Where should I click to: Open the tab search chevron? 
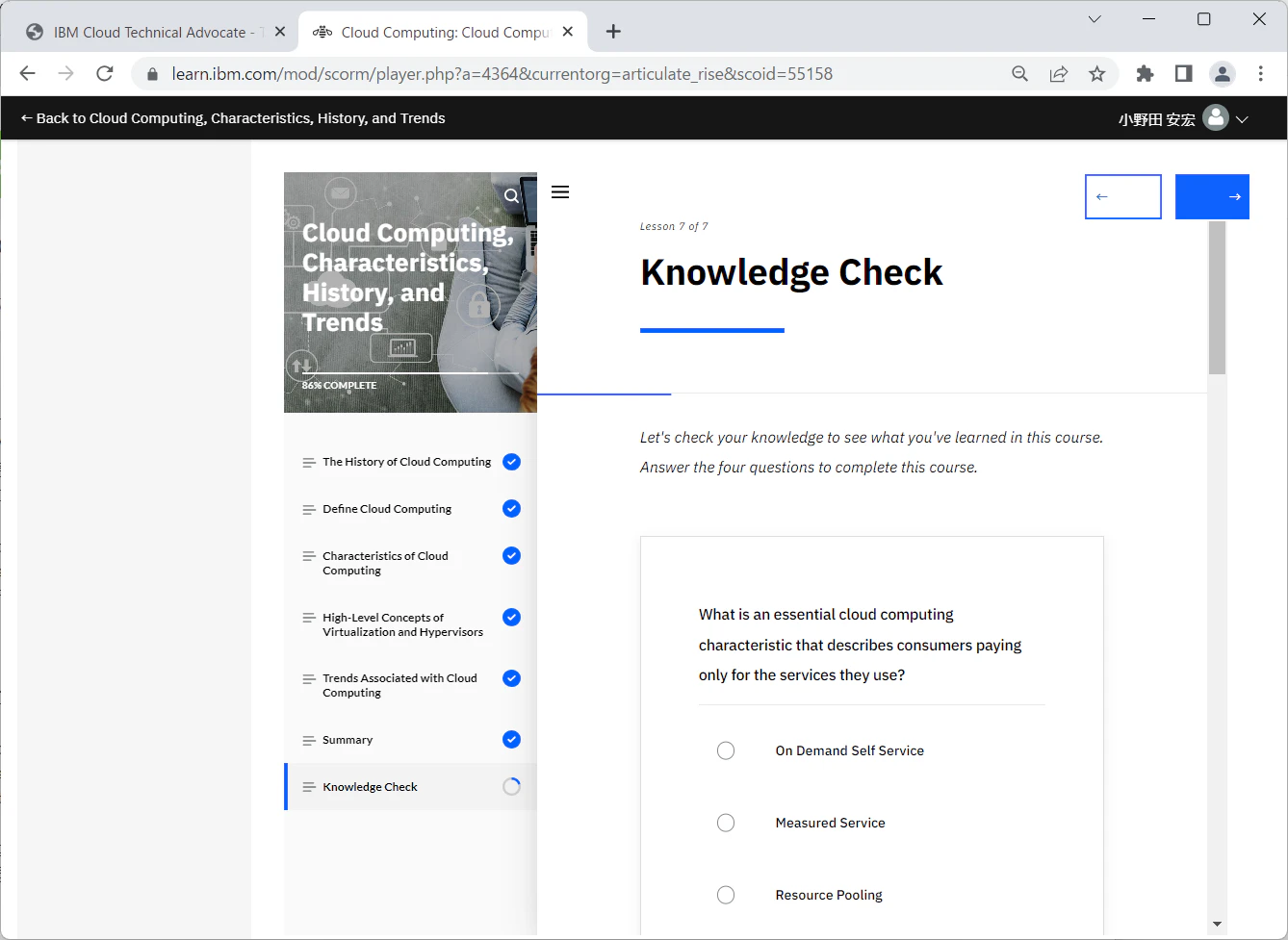[1095, 19]
